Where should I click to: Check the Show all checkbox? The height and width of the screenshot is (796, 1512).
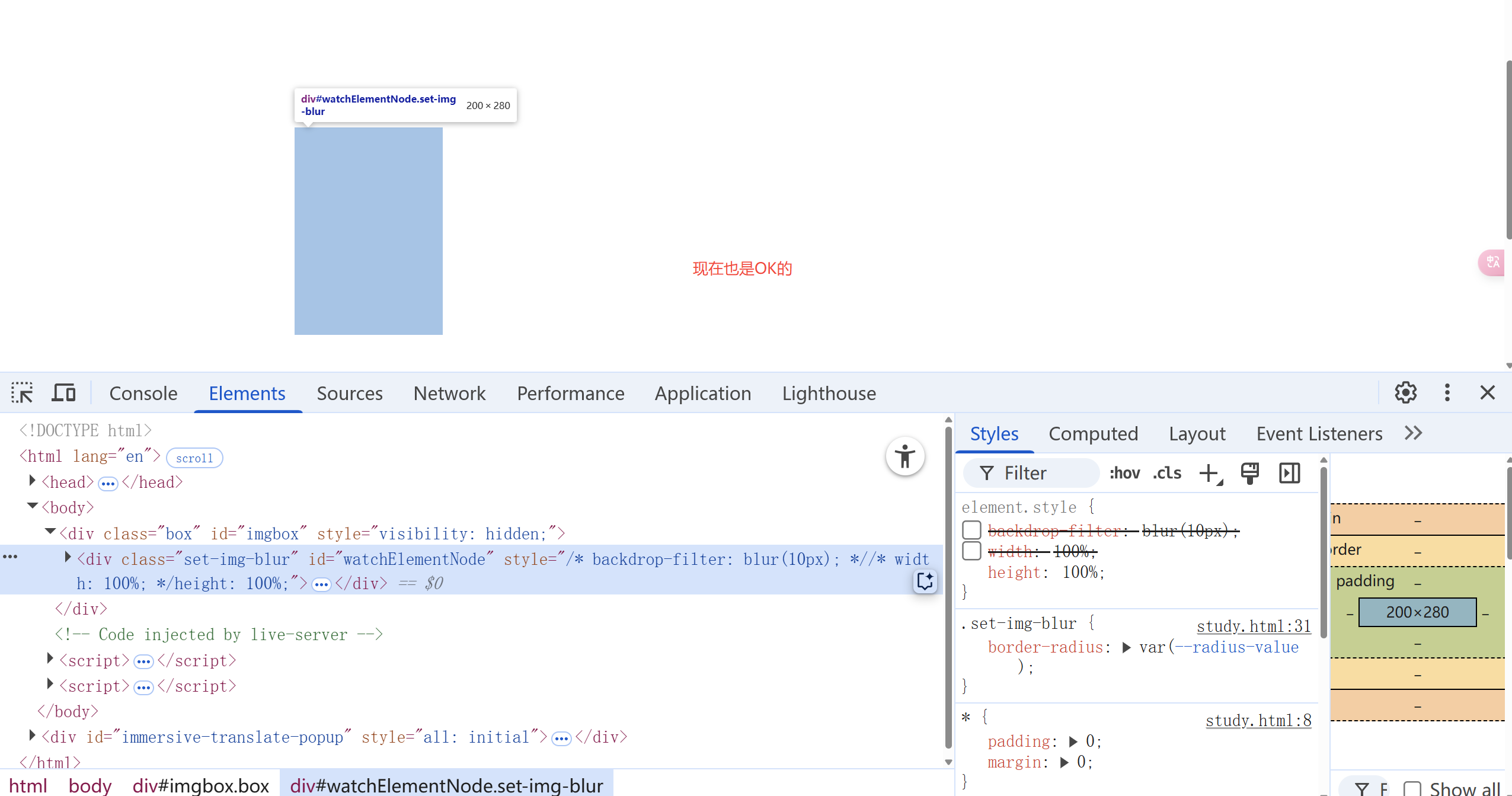1412,788
